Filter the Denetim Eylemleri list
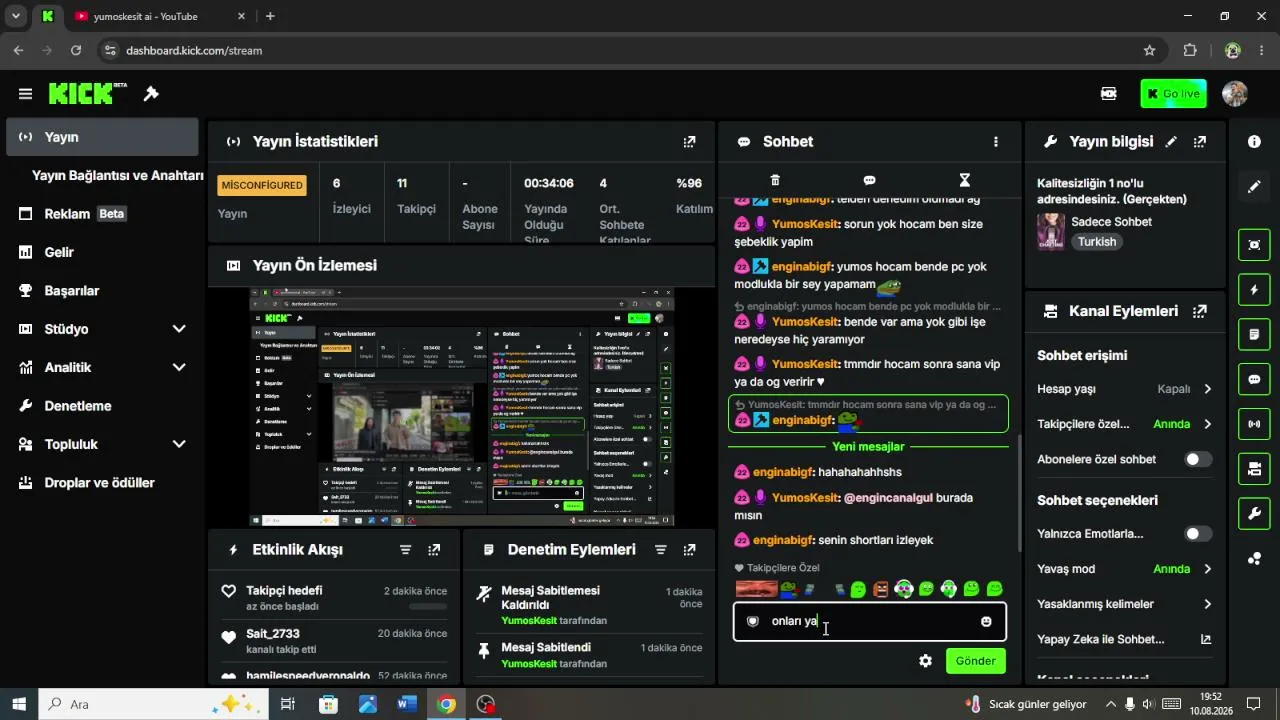This screenshot has height=720, width=1280. [660, 550]
